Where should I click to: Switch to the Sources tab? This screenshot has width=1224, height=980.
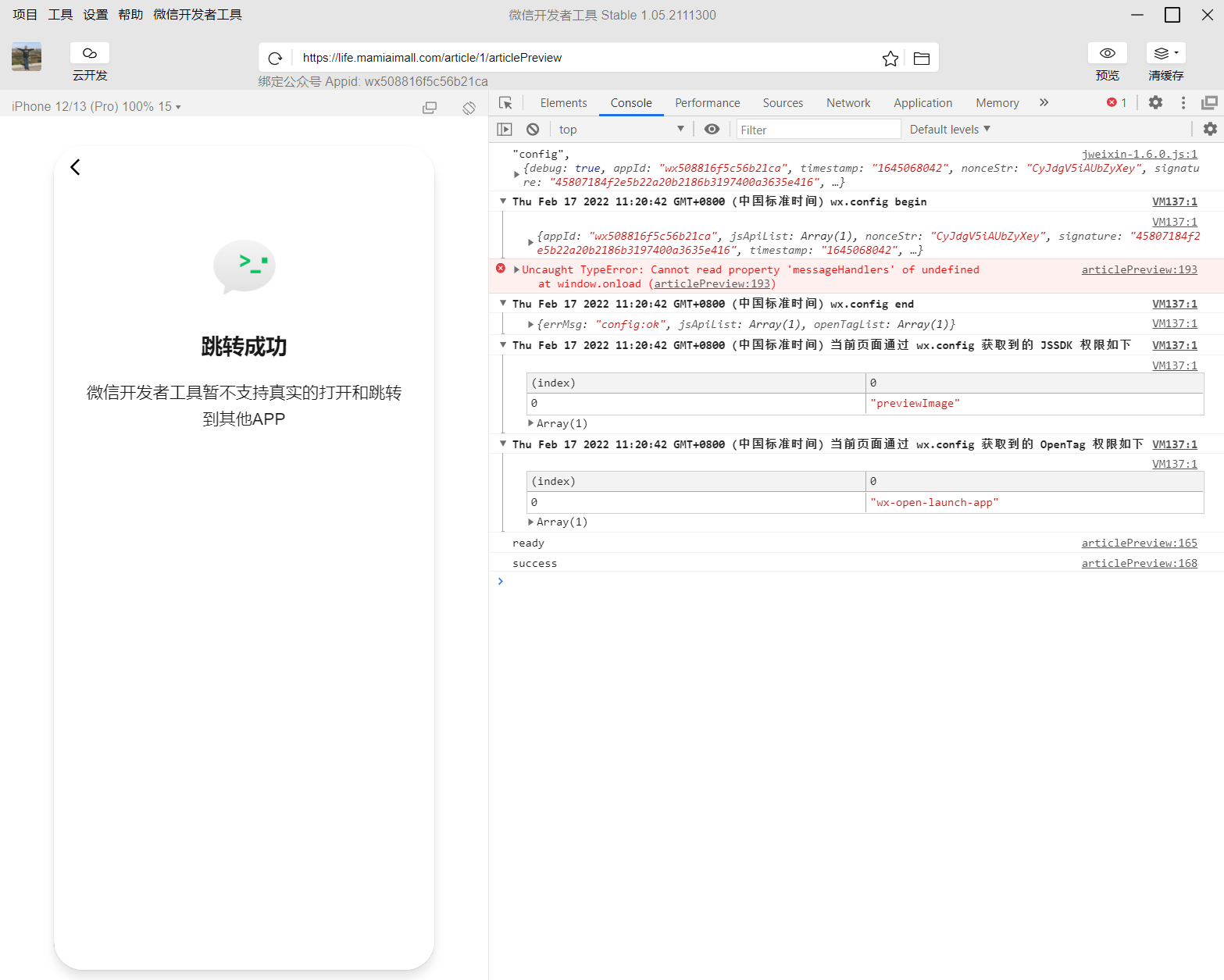[783, 103]
